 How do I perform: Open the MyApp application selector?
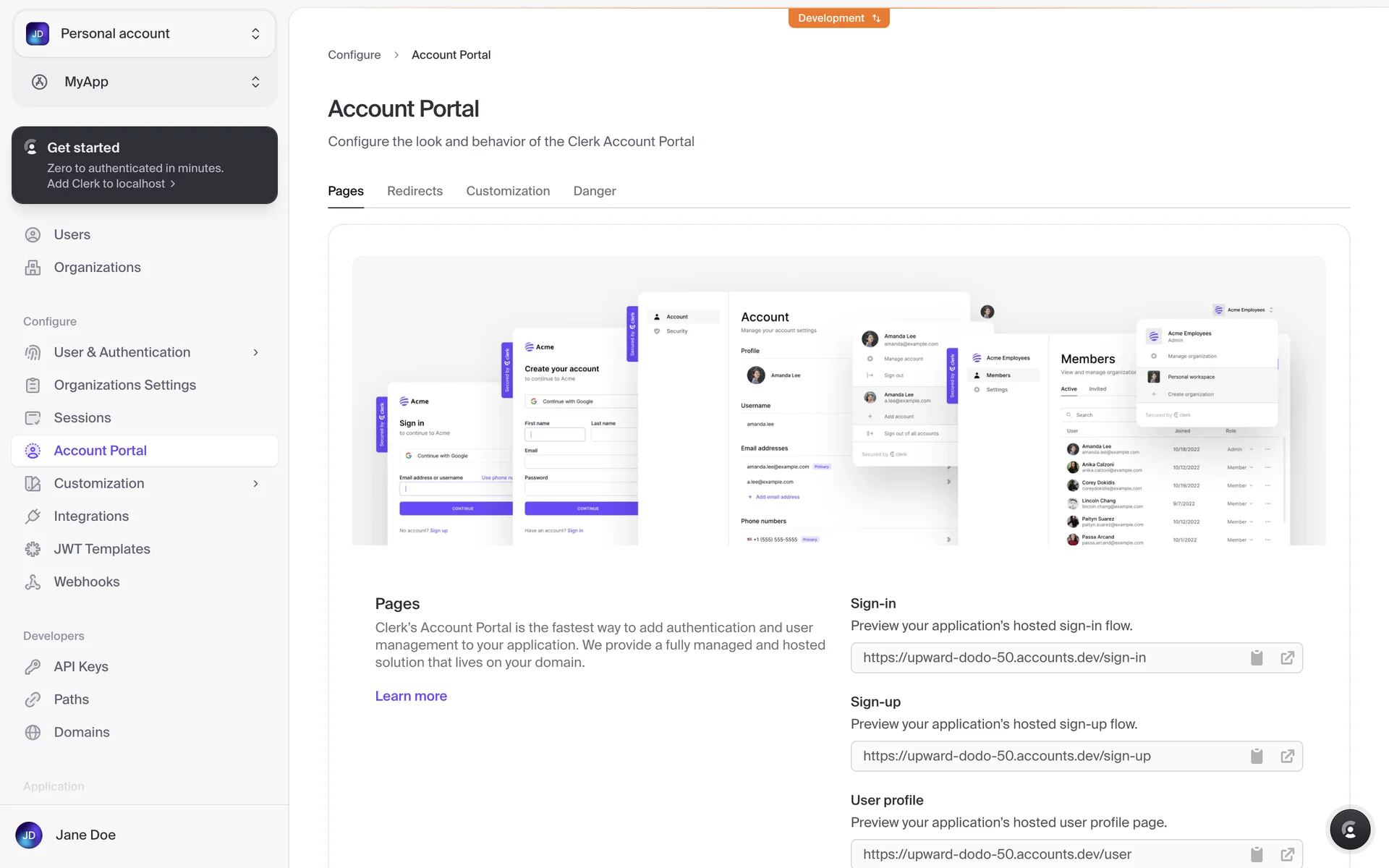[x=145, y=82]
